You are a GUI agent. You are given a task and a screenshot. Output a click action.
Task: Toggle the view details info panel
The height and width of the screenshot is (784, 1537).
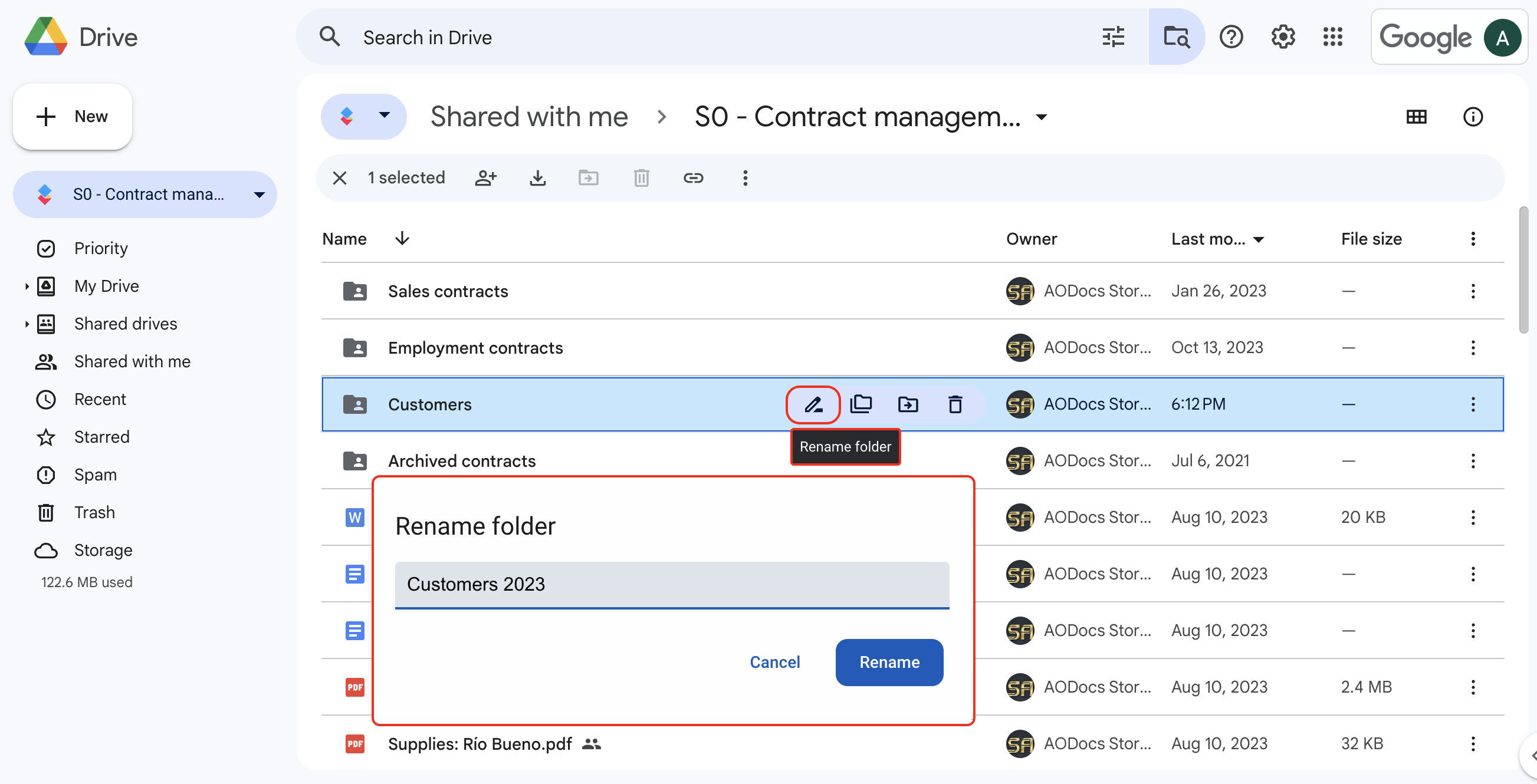tap(1473, 117)
